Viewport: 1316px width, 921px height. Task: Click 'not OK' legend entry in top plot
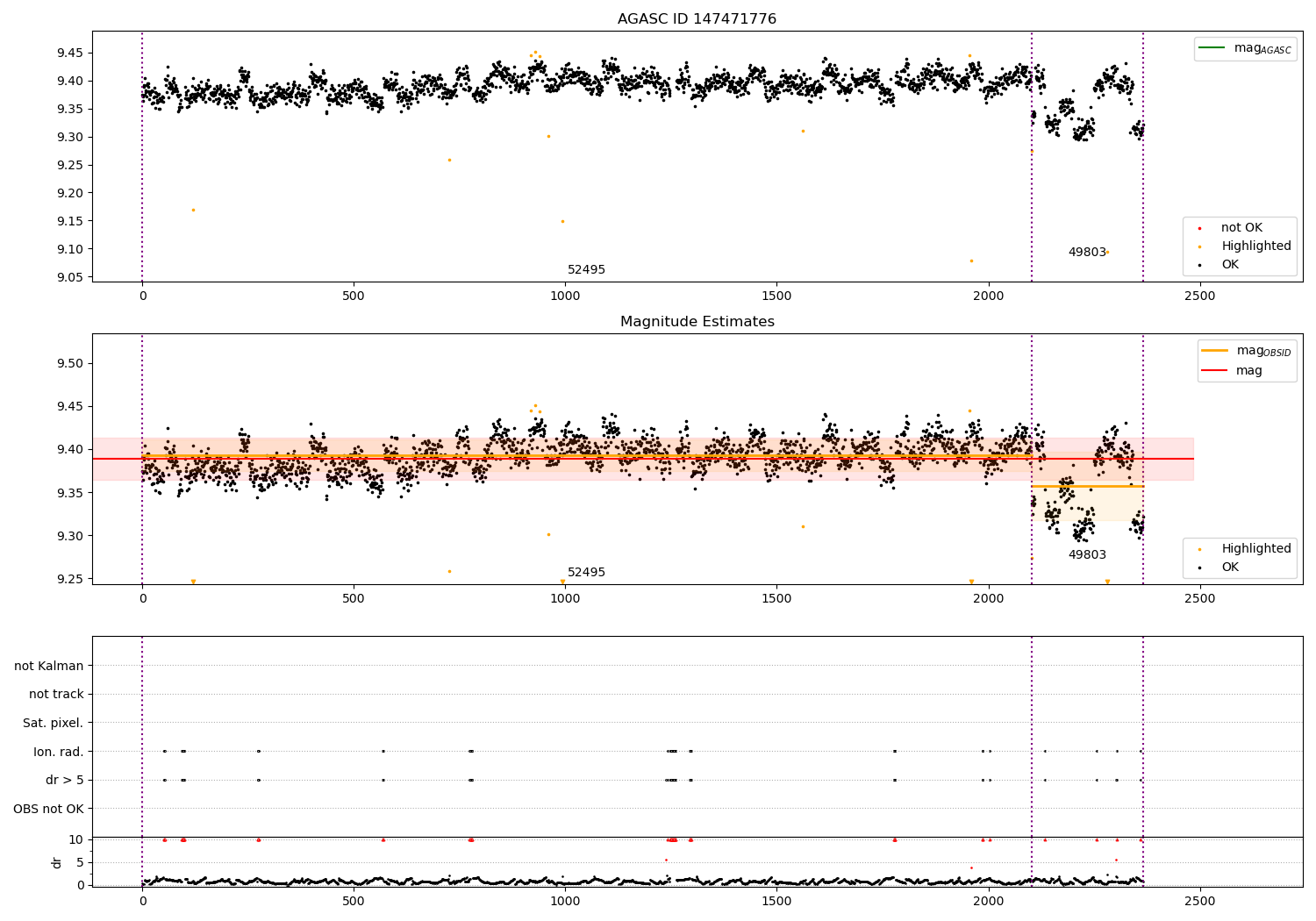tap(1241, 228)
